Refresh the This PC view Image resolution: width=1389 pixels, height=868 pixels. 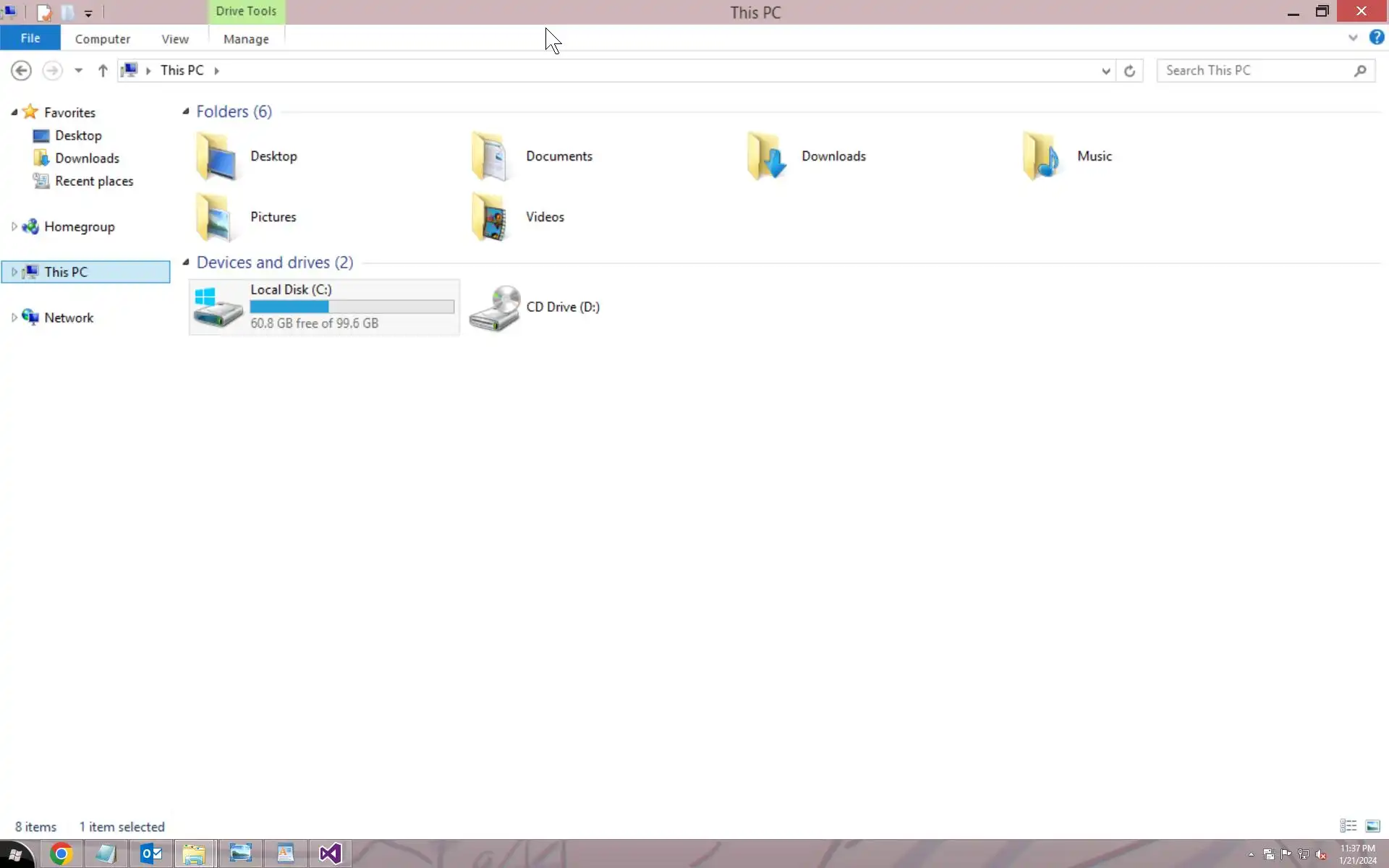[x=1129, y=70]
